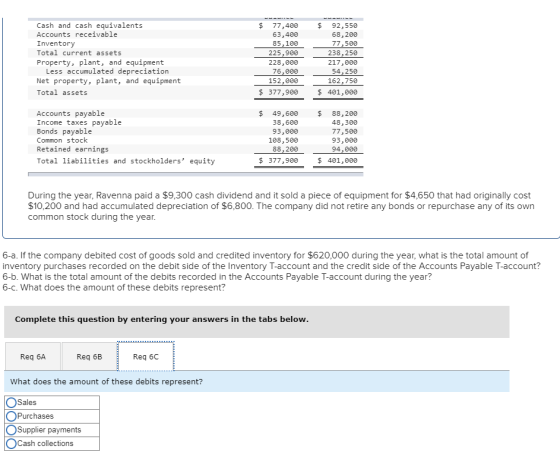Click the '6-b. What is the total amount' question line
This screenshot has width=560, height=452.
pyautogui.click(x=217, y=277)
